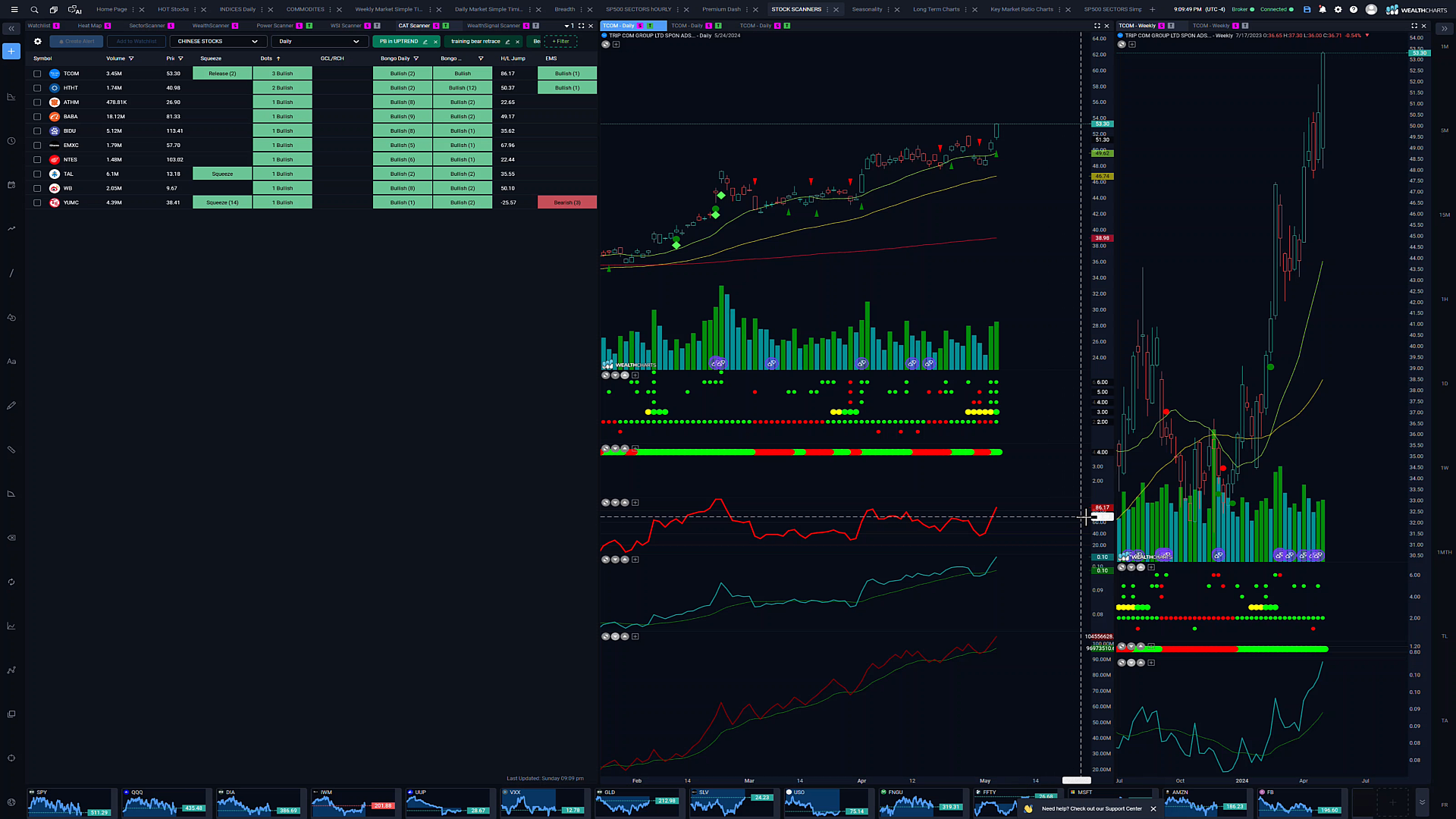Image resolution: width=1456 pixels, height=819 pixels.
Task: Open the user profile avatar
Action: tap(1371, 10)
